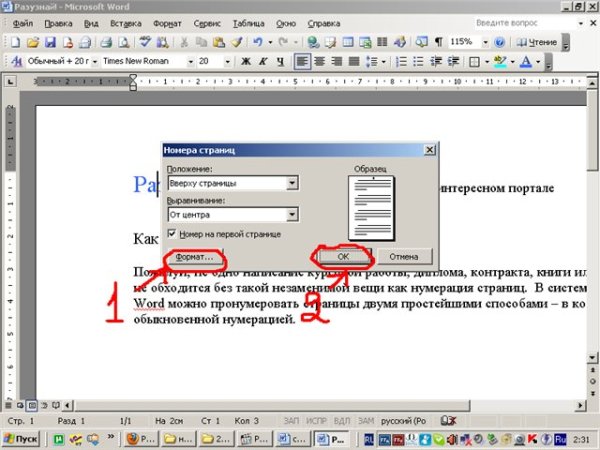Open the Правка menu
This screenshot has width=600, height=450.
(x=58, y=23)
